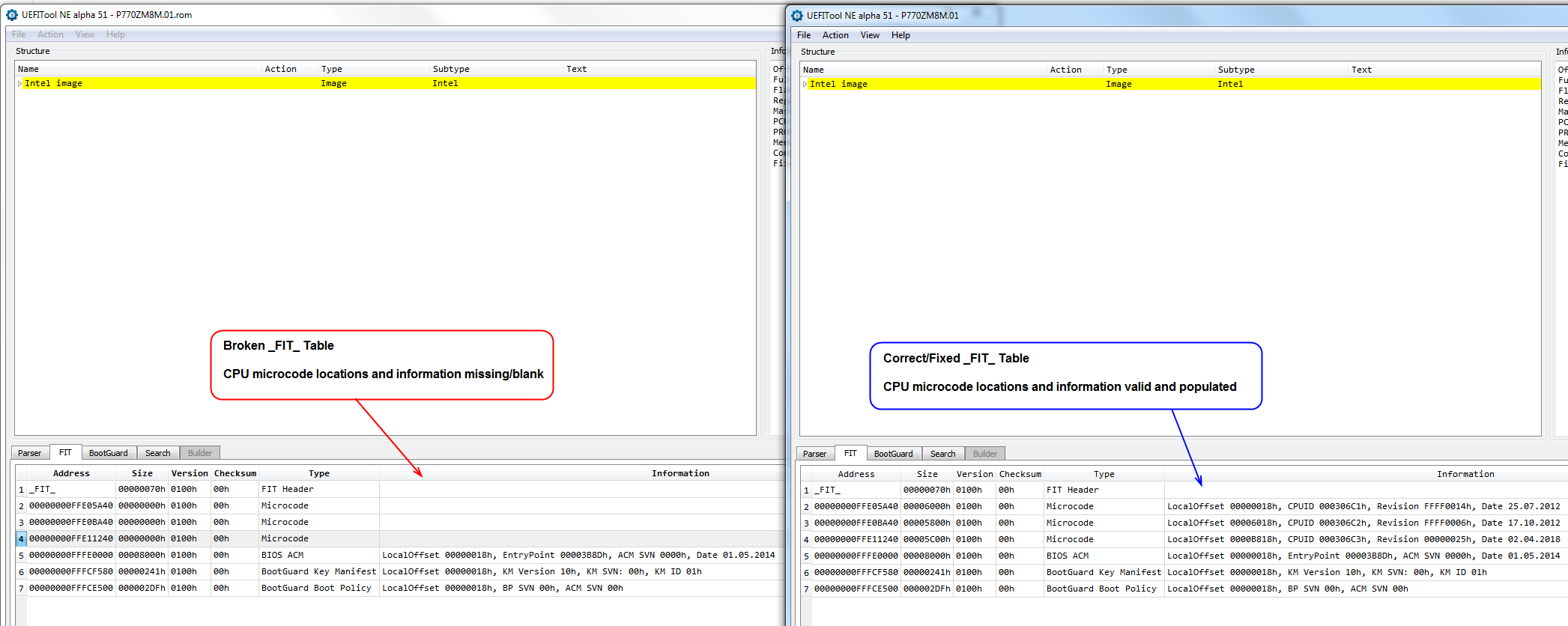1568x626 pixels.
Task: Select _FIT_ address cell in right FIT table
Action: (x=856, y=490)
